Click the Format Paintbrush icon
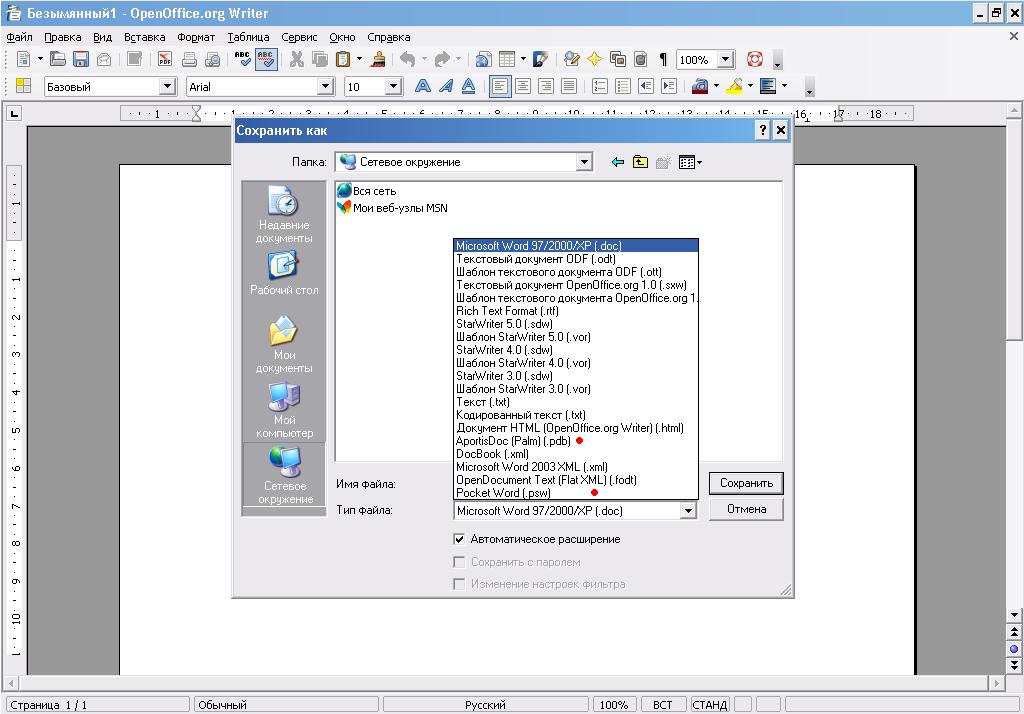The height and width of the screenshot is (714, 1024). [377, 59]
